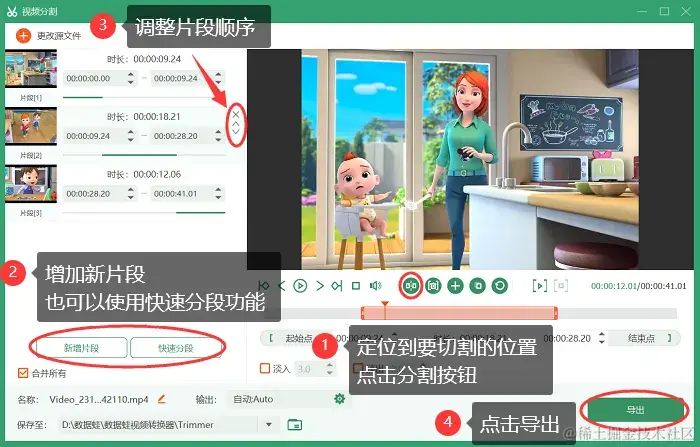Viewport: 700px width, 447px height.
Task: Decrease segment 1 end time 00:00:09.24
Action: [218, 82]
